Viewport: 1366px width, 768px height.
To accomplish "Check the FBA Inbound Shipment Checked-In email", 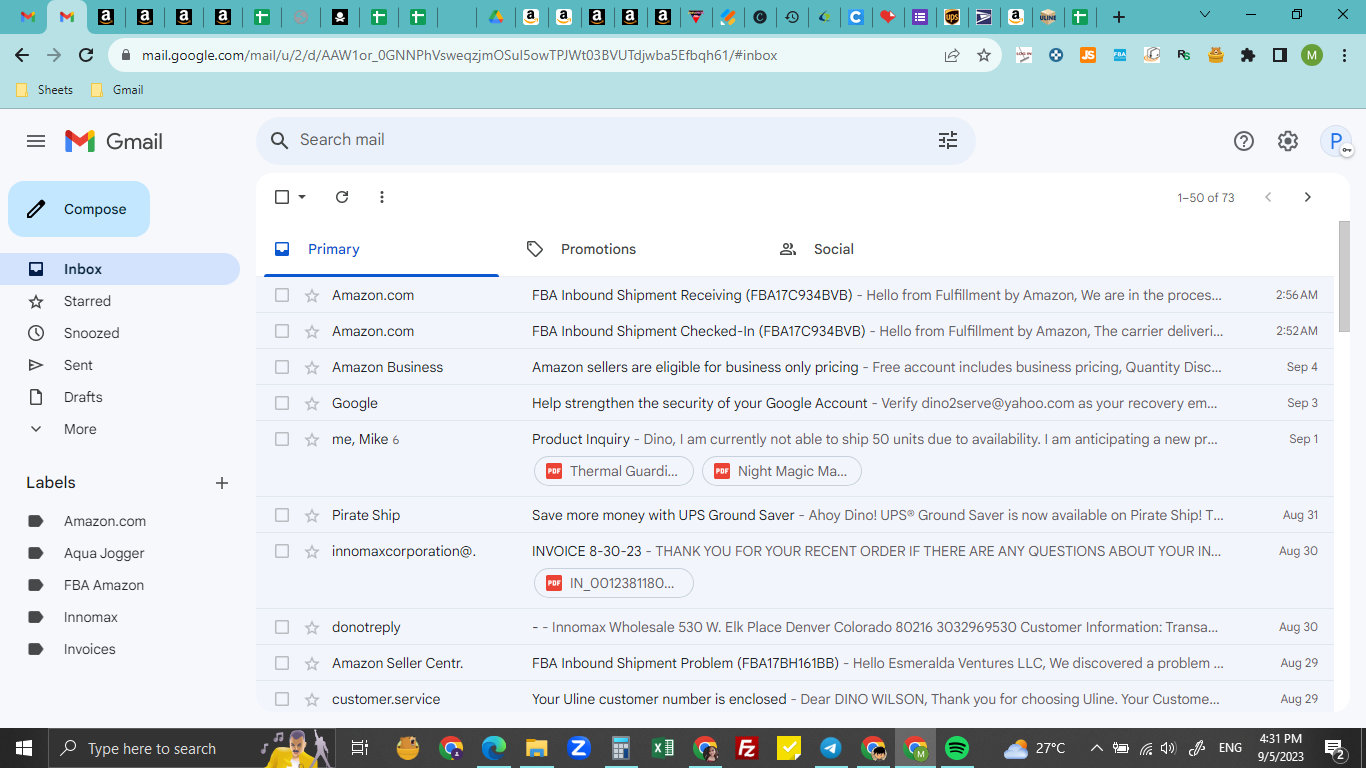I will [282, 331].
